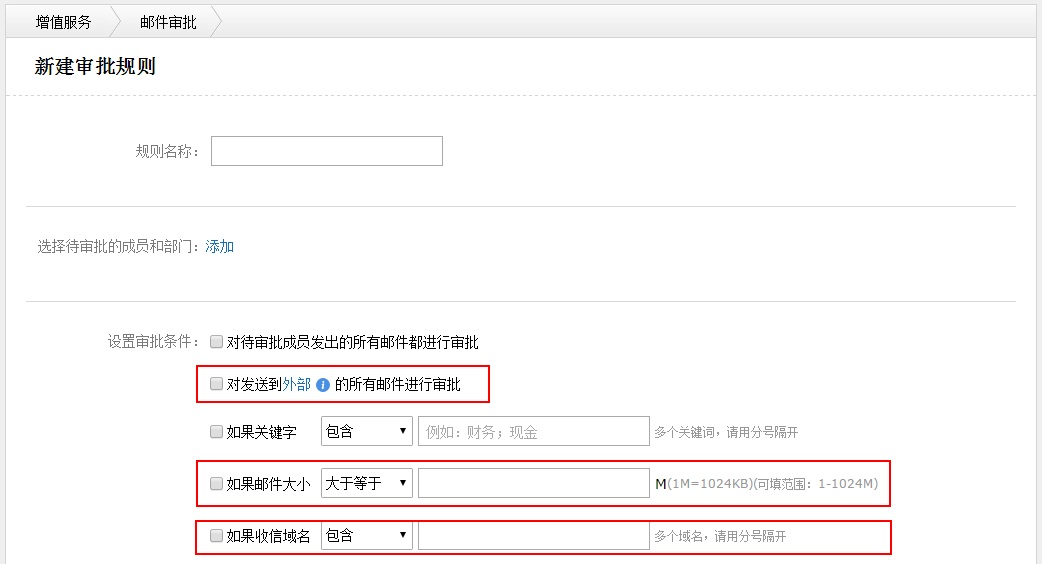1042x564 pixels.
Task: Enable approval for all sent emails checkbox
Action: click(x=216, y=342)
